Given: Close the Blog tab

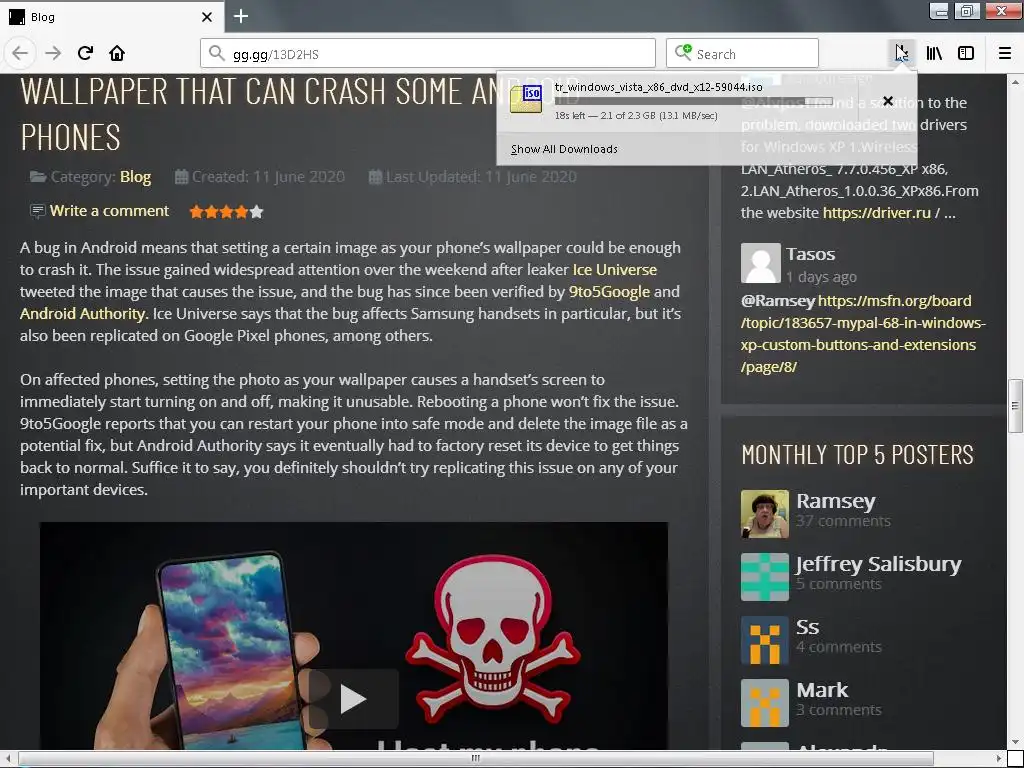Looking at the screenshot, I should click(x=207, y=17).
